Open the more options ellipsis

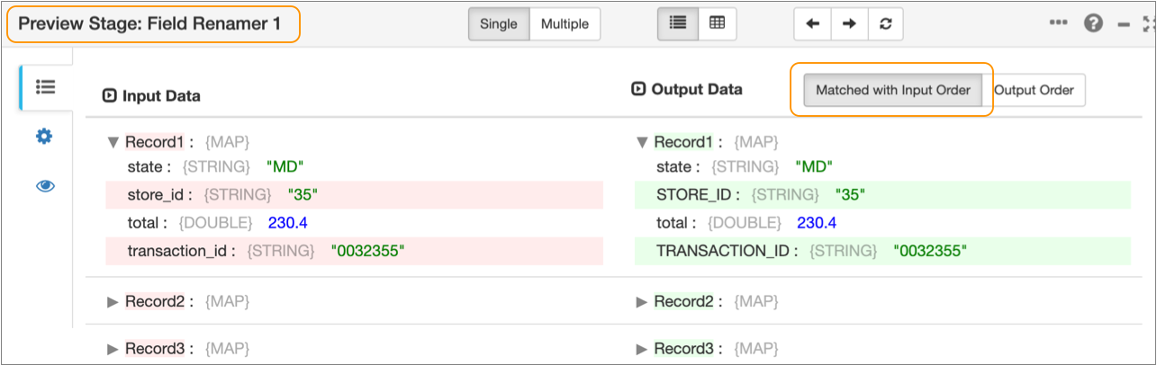tap(1059, 23)
